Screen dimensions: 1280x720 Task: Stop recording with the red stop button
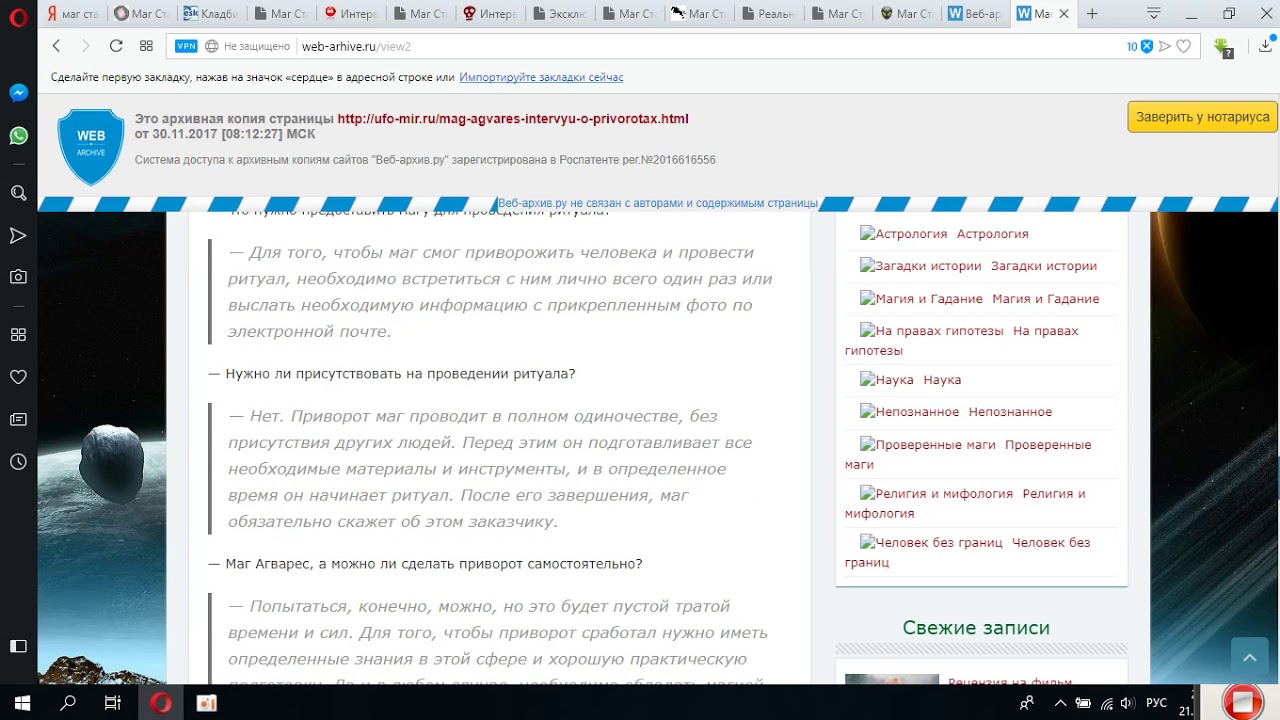pos(1243,701)
